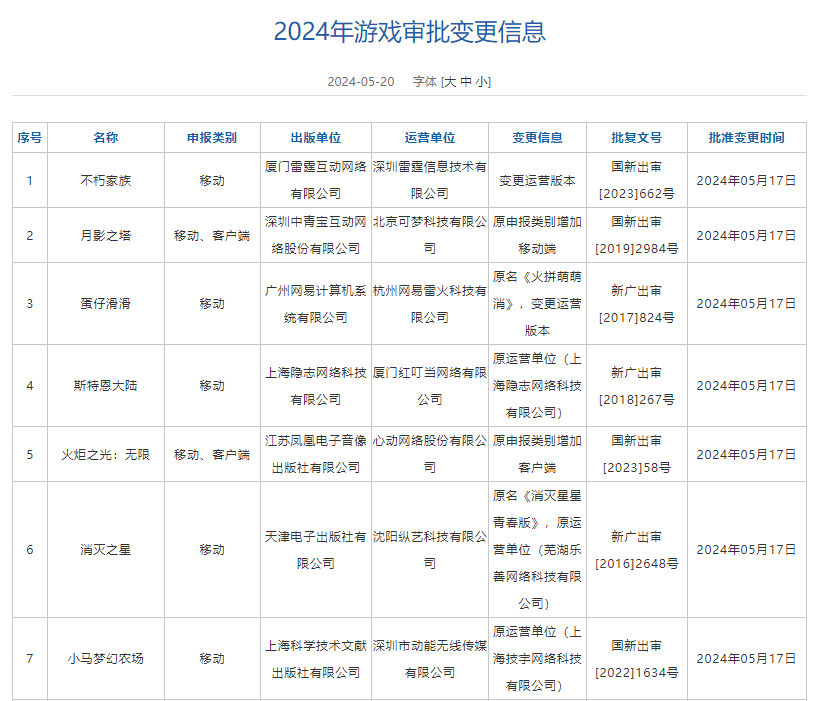Viewport: 822px width, 701px height.
Task: Click operator 杭州网易雷火科技有限公司
Action: pyautogui.click(x=430, y=304)
